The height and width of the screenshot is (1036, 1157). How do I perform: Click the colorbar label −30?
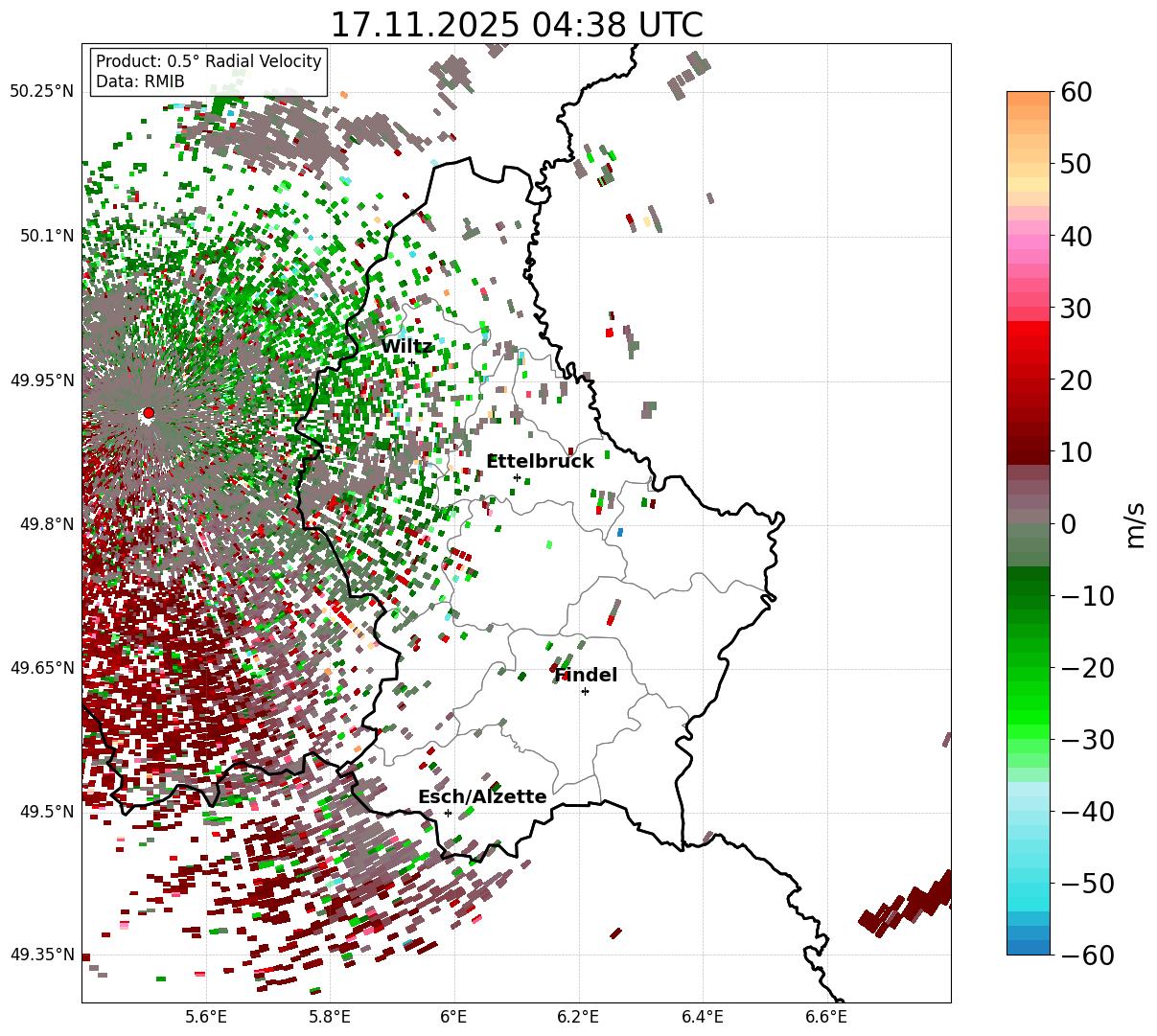pos(1087,740)
